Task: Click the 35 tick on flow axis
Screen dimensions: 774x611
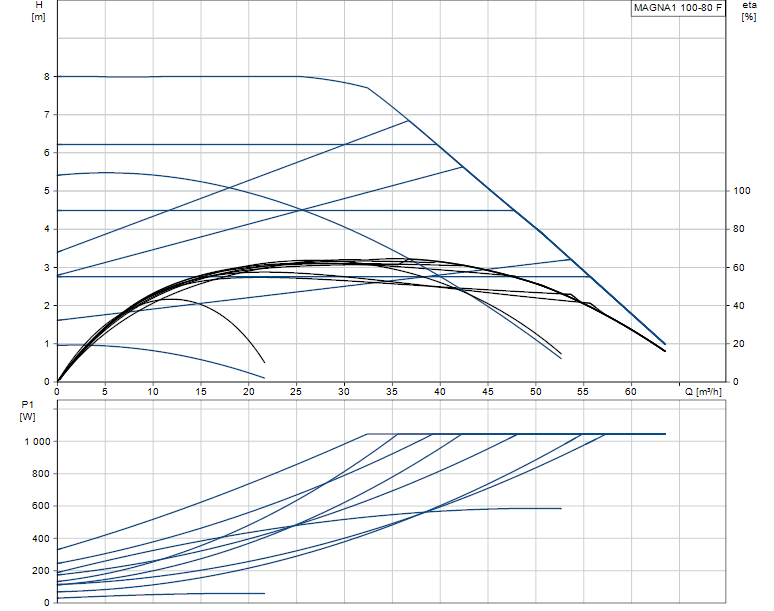Action: pyautogui.click(x=391, y=391)
